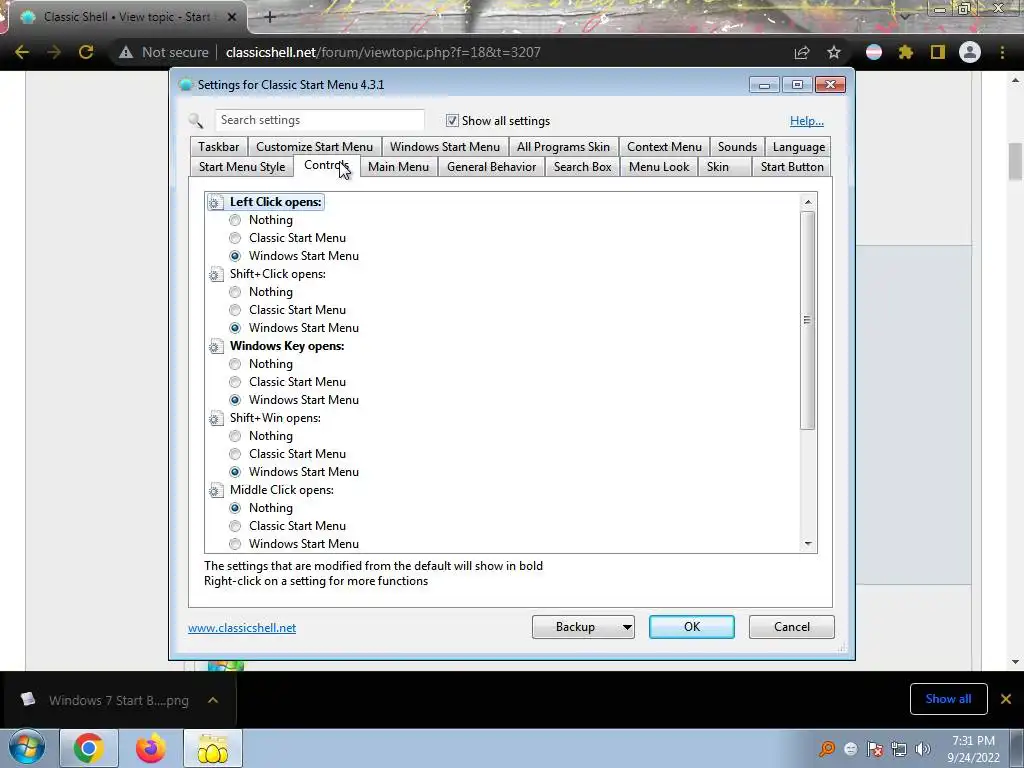Open the Context Menu tab
The image size is (1024, 768).
[x=664, y=147]
